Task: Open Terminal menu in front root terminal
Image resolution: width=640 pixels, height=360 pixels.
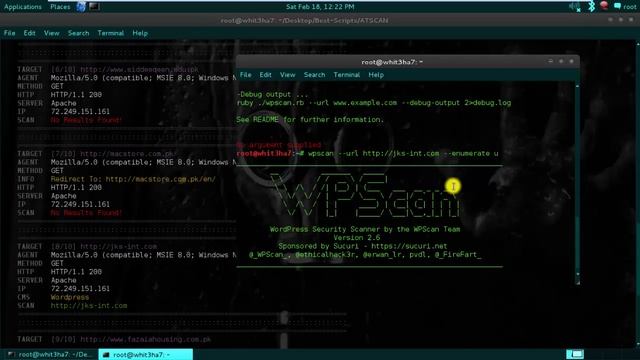Action: pos(347,75)
